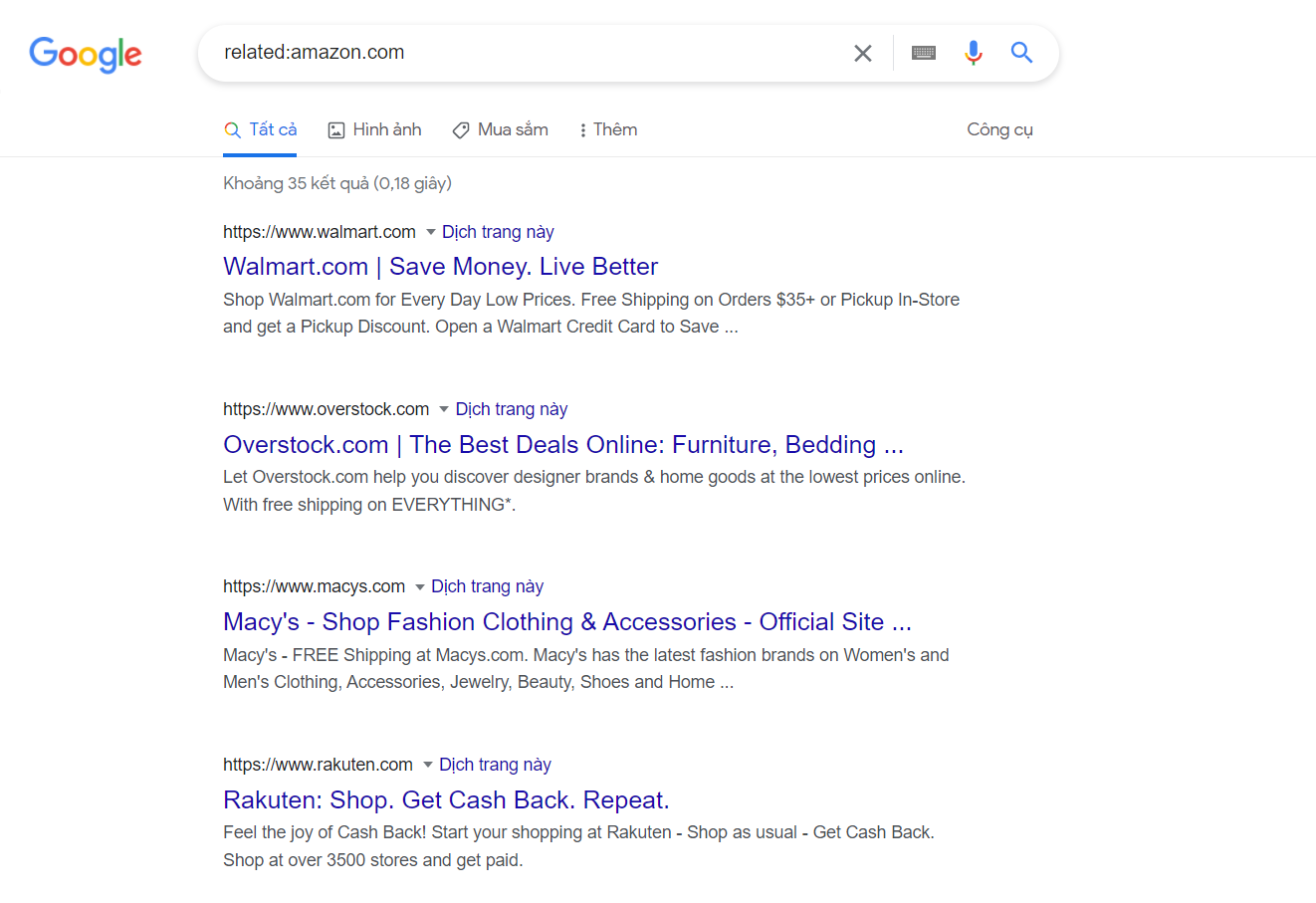Click Dịch trang này for Walmart result
Screen dimensions: 1316x903
pos(498,232)
